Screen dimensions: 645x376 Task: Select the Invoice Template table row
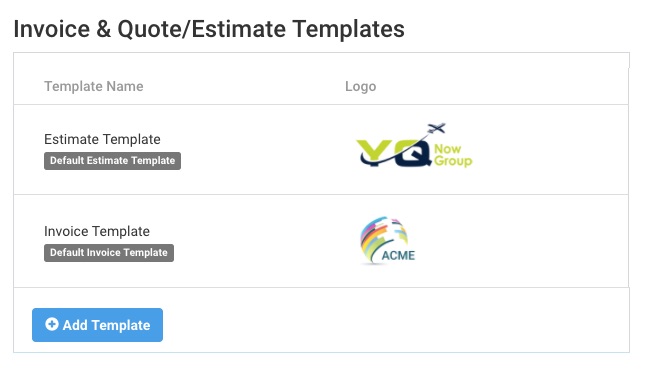coord(321,241)
